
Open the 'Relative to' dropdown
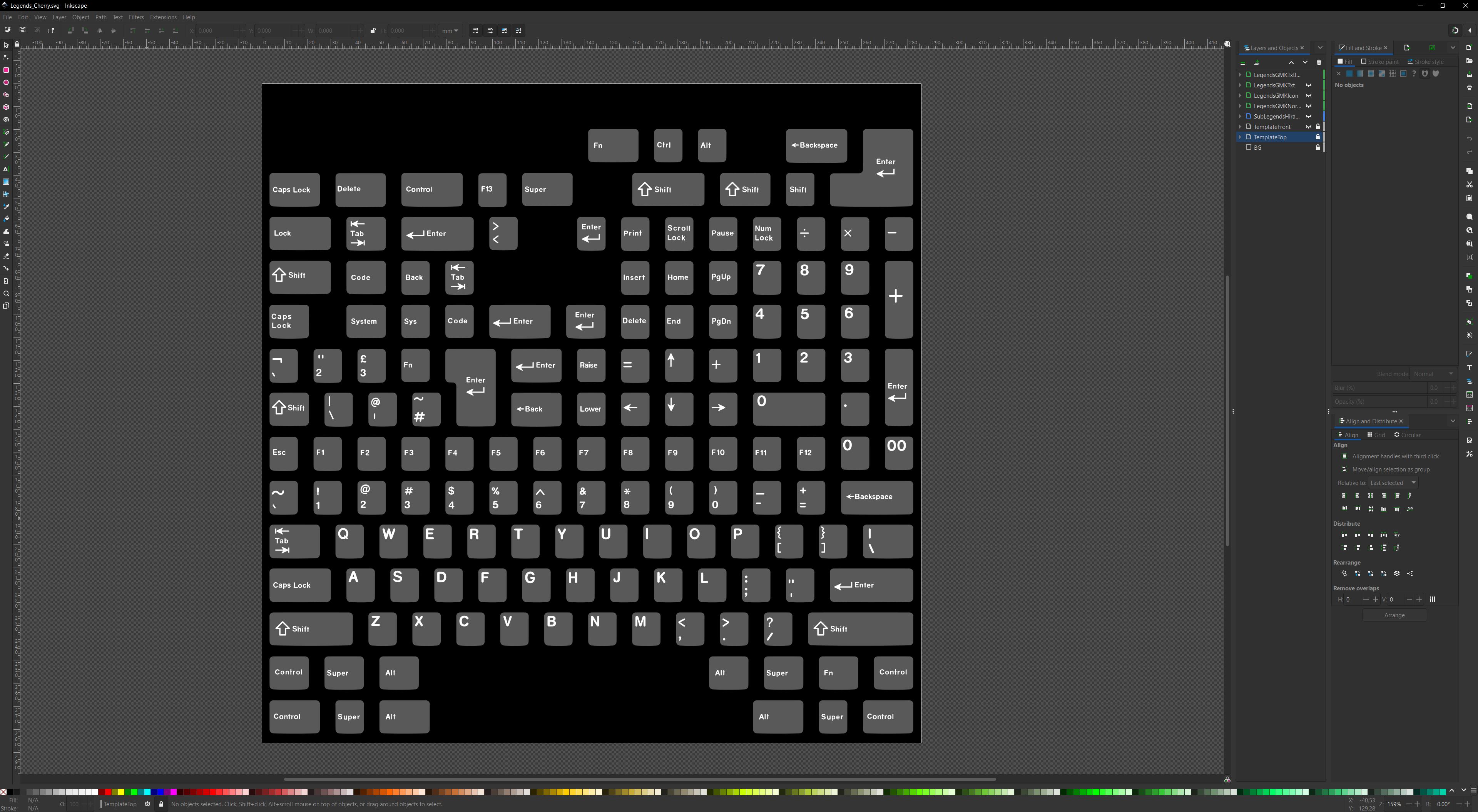tap(1393, 483)
